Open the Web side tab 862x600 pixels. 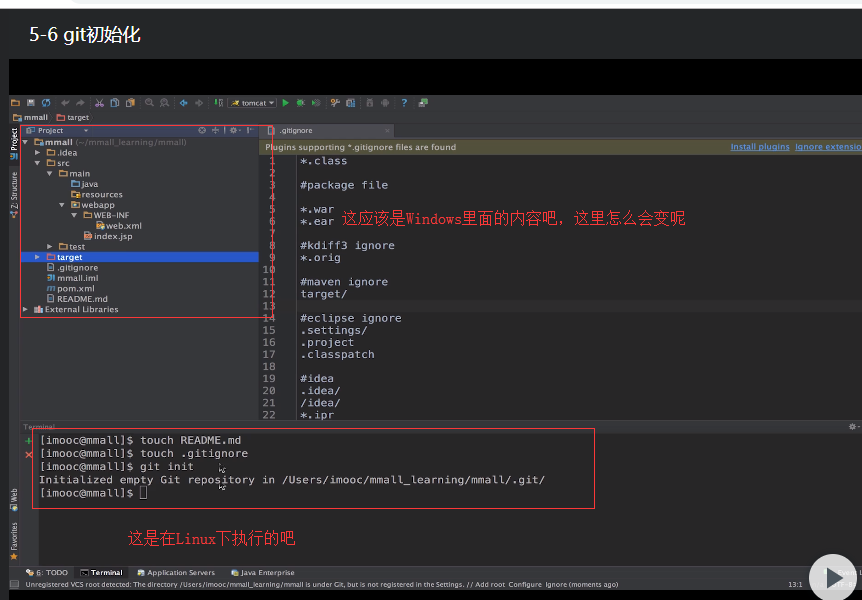coord(14,499)
